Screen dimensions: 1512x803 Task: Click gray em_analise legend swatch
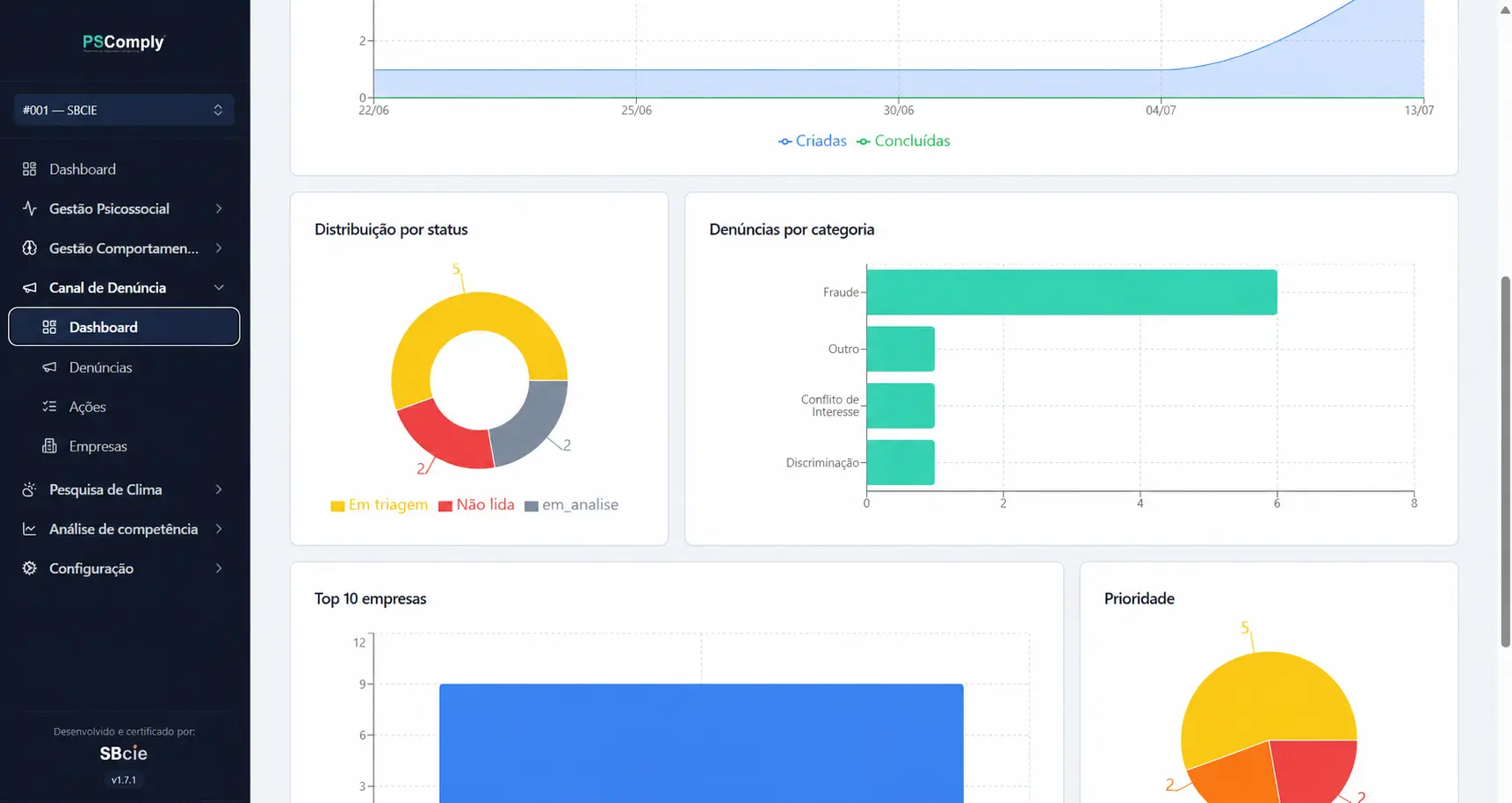[532, 506]
